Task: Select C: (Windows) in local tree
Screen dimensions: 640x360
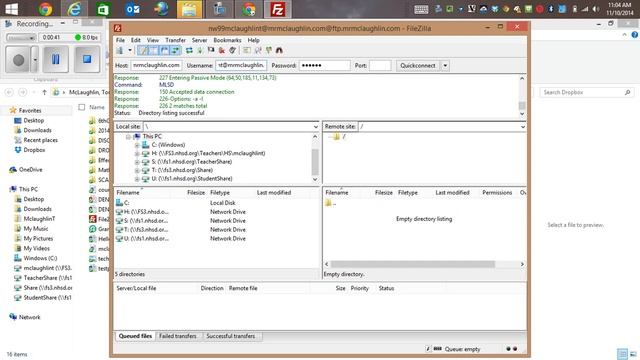Action: click(x=168, y=145)
